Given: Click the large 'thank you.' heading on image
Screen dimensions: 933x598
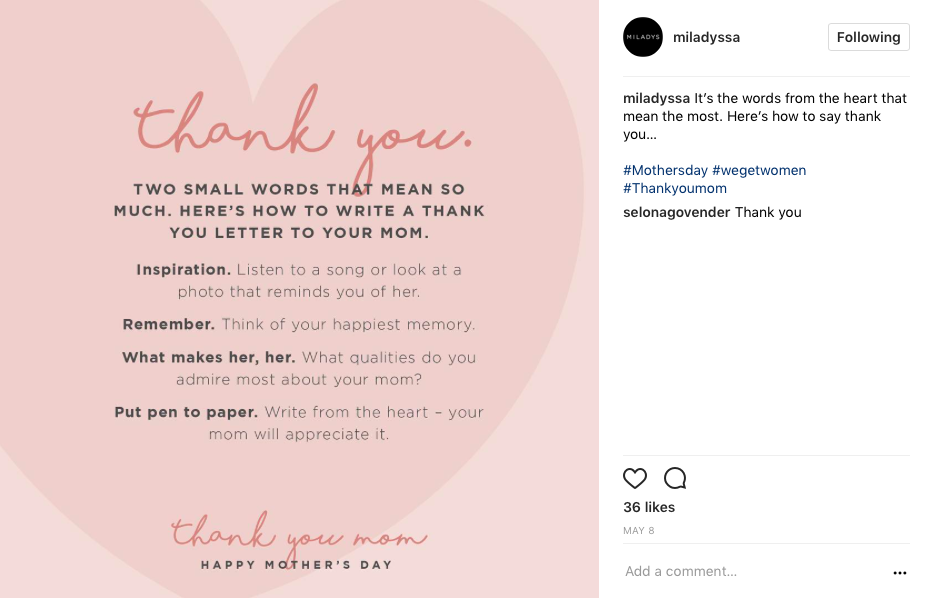Looking at the screenshot, I should pos(303,128).
